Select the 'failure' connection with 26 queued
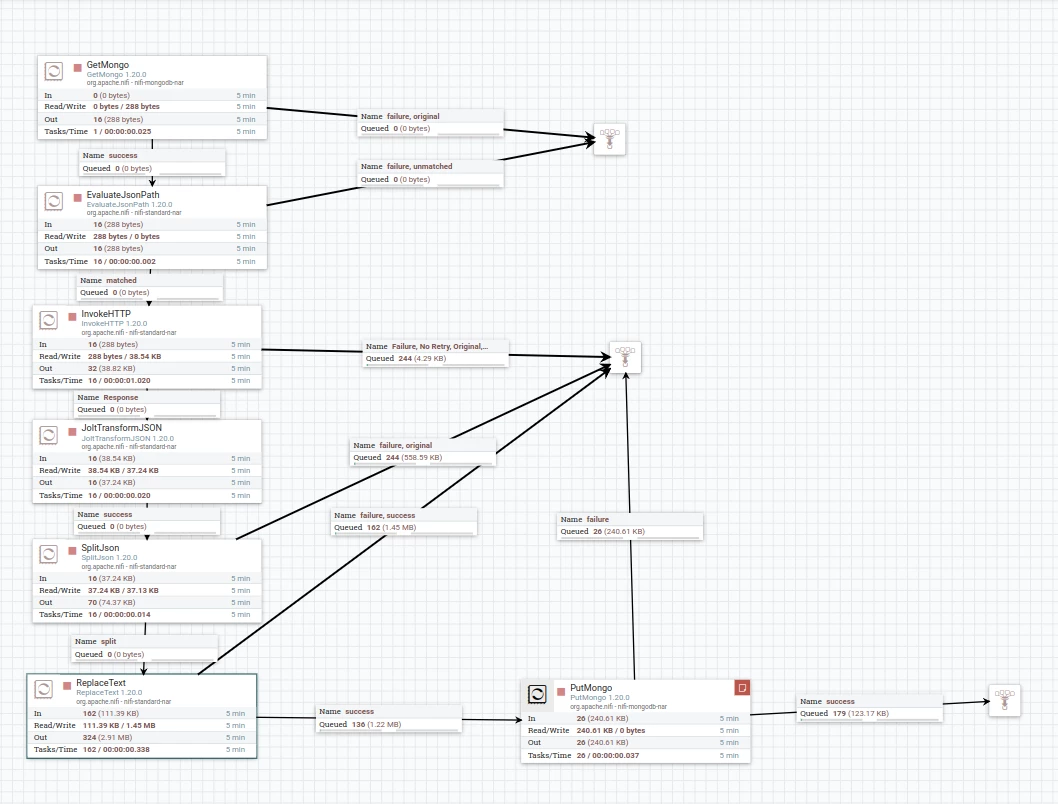The width and height of the screenshot is (1058, 804). [x=630, y=525]
